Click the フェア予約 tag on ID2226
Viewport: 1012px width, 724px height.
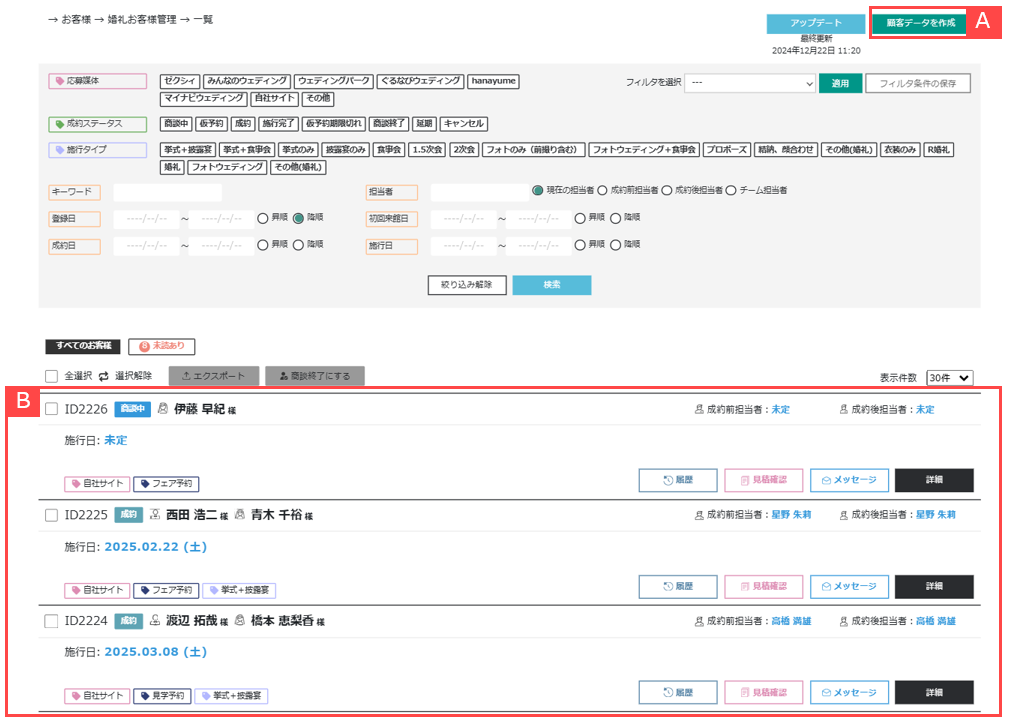pyautogui.click(x=166, y=484)
